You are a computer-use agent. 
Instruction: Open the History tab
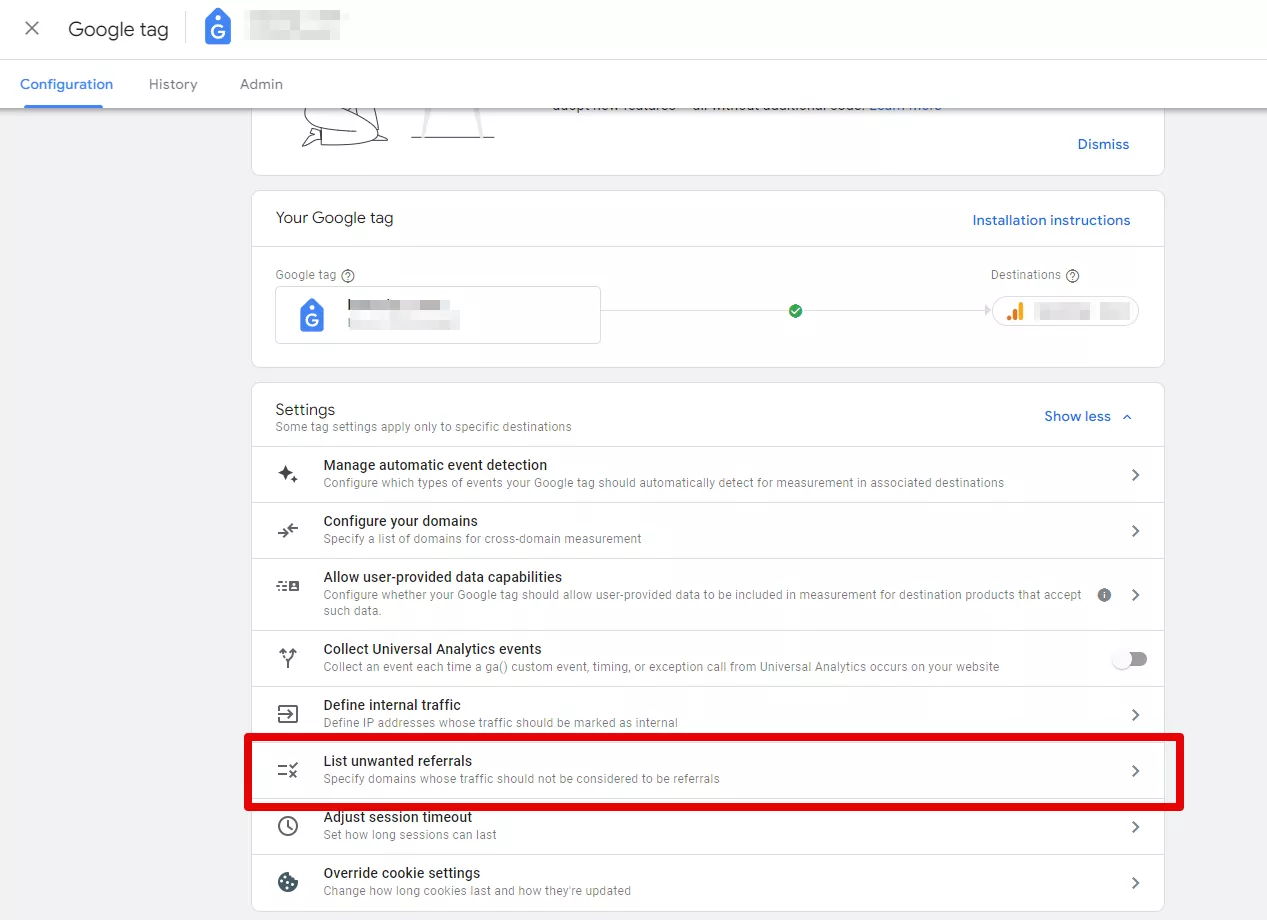173,84
